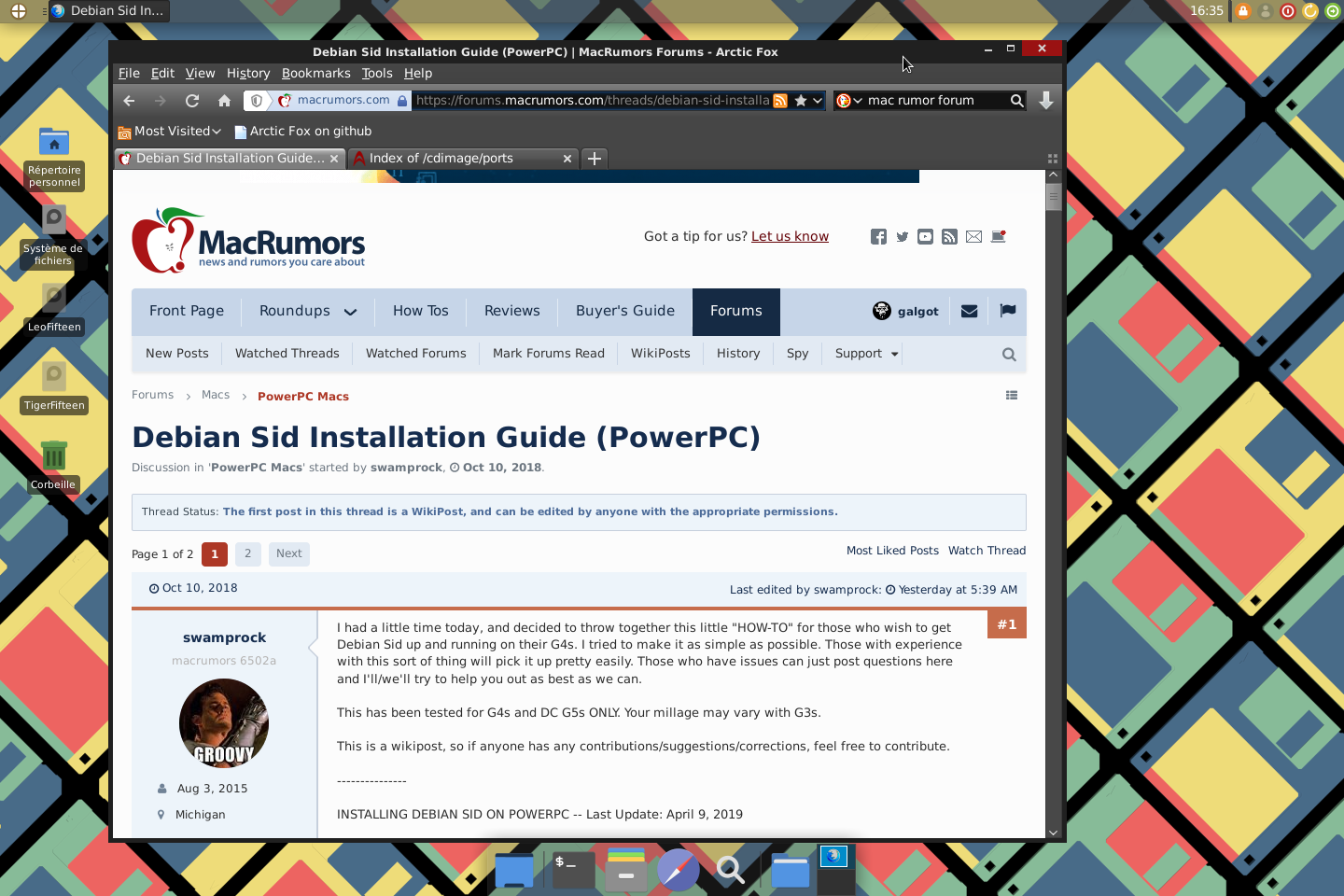Open the File menu

[129, 74]
